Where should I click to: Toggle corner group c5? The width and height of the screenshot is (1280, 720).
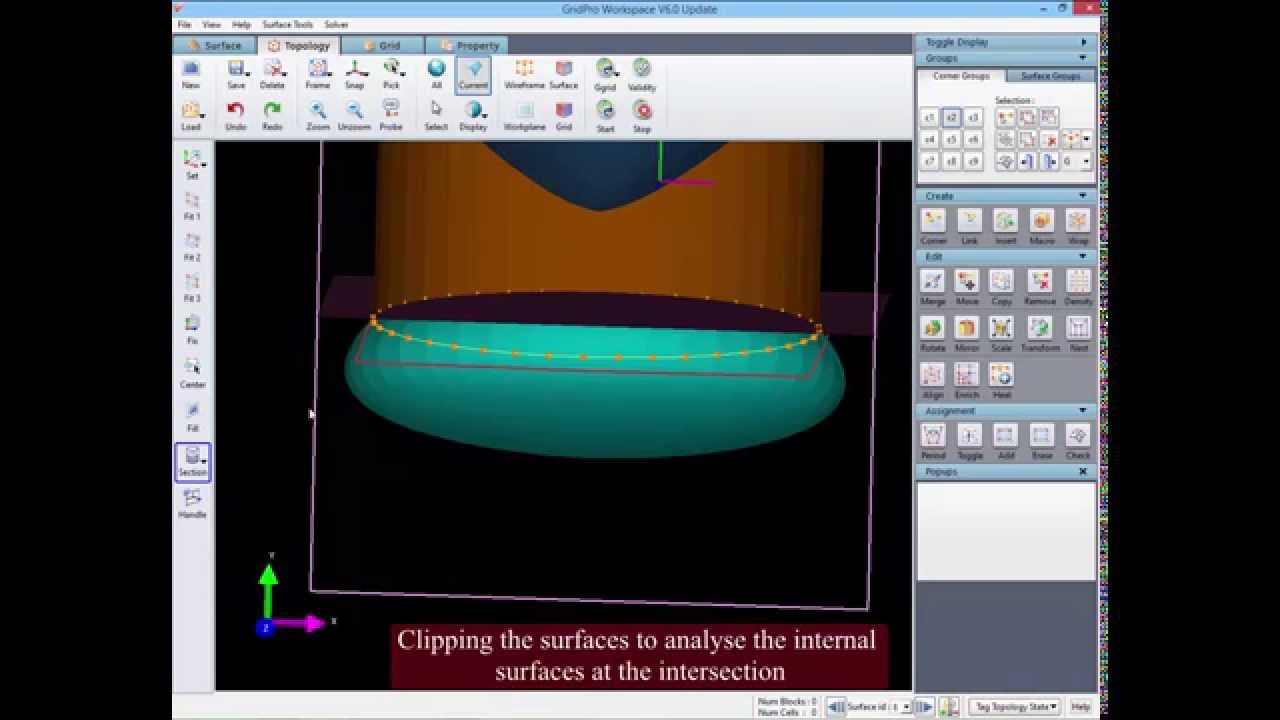pyautogui.click(x=951, y=140)
